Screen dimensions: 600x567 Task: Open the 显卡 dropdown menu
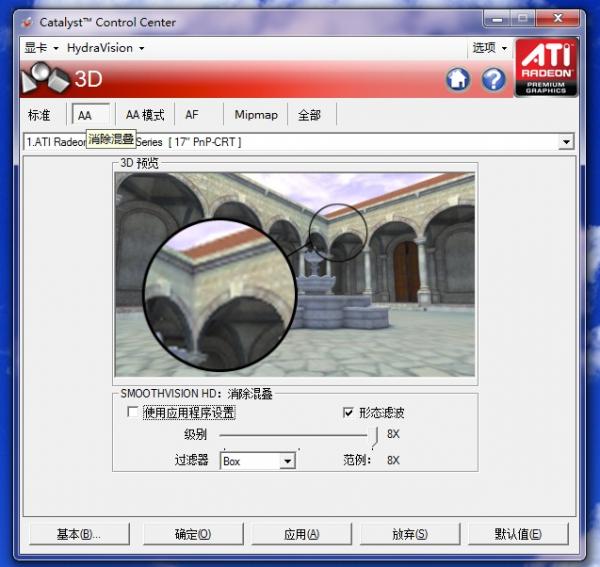(41, 48)
